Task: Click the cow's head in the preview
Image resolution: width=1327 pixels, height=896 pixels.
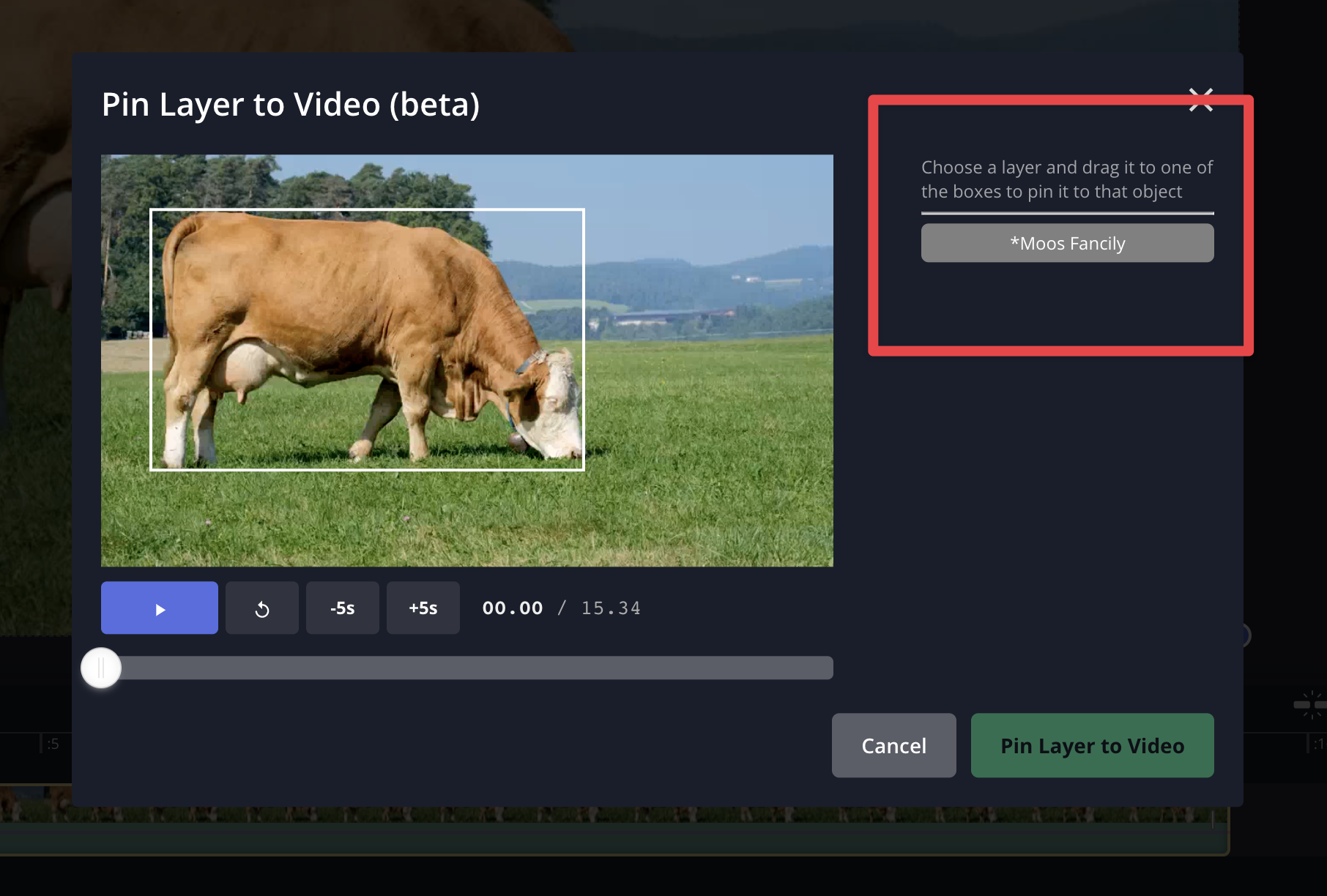Action: [553, 410]
